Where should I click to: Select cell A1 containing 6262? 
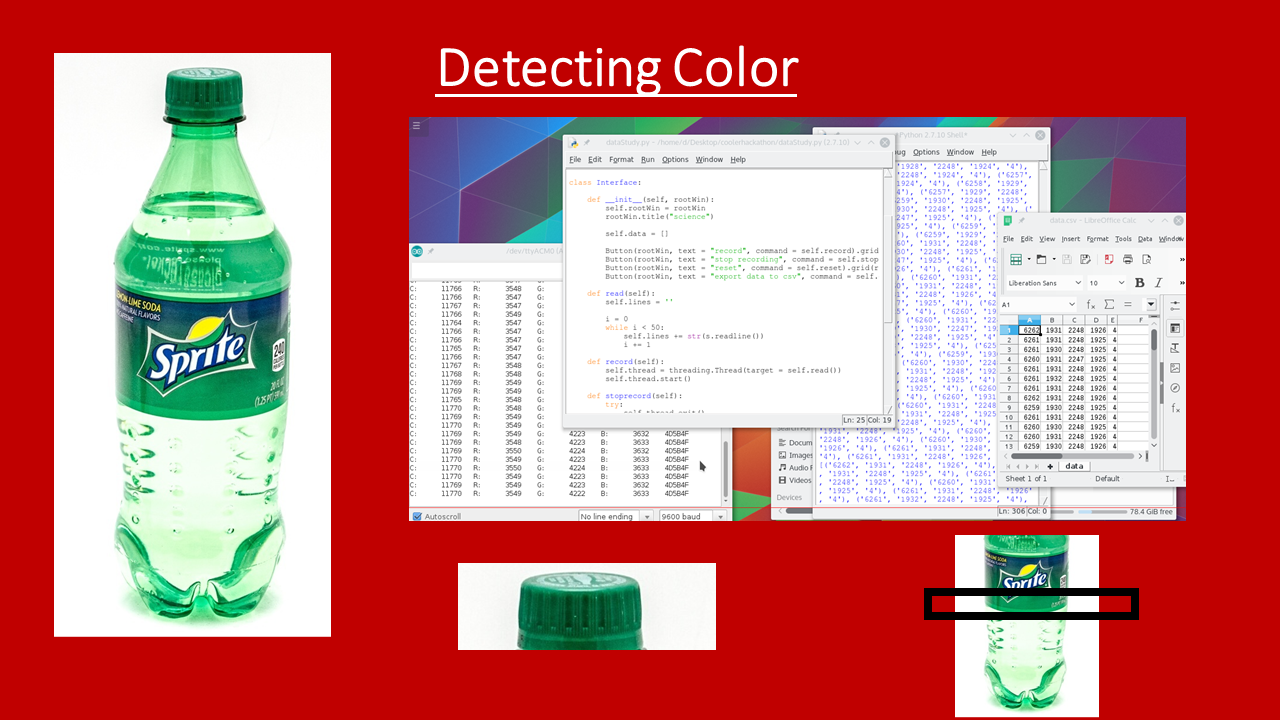tap(1030, 330)
